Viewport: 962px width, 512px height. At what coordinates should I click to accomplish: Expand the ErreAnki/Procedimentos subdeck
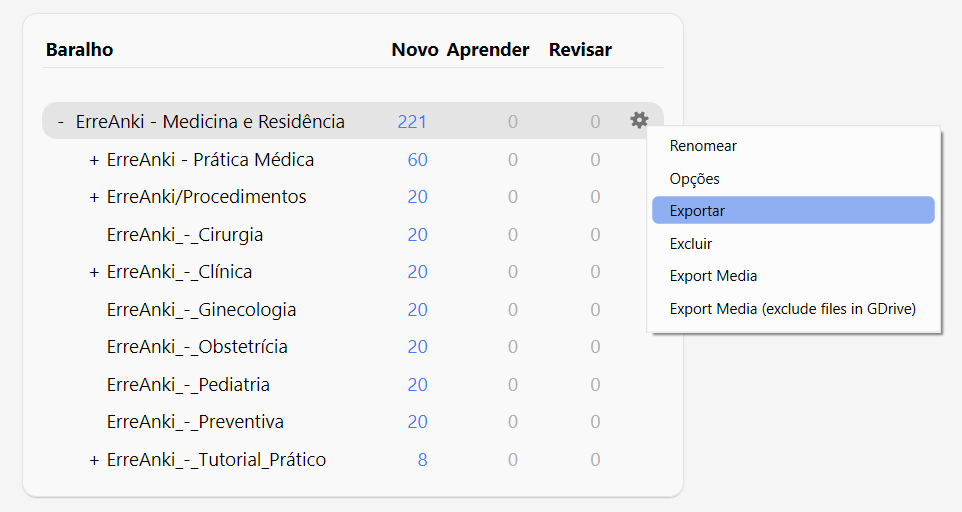tap(94, 197)
